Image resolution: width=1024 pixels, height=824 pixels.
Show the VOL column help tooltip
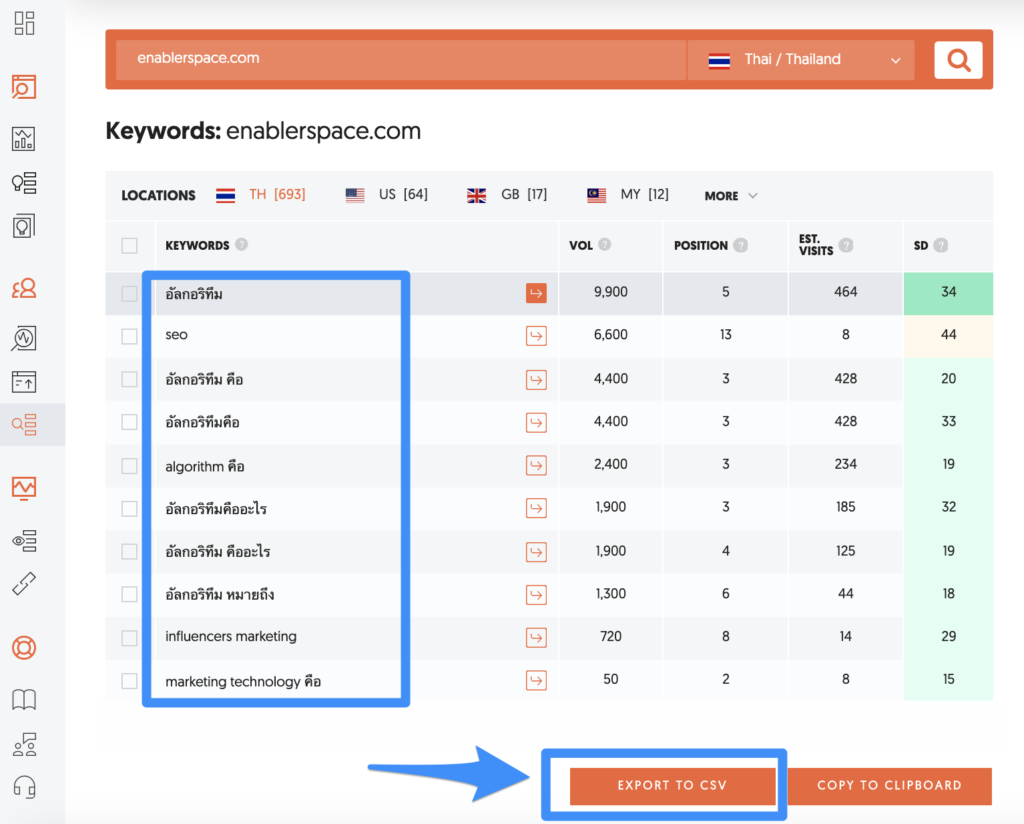tap(605, 244)
